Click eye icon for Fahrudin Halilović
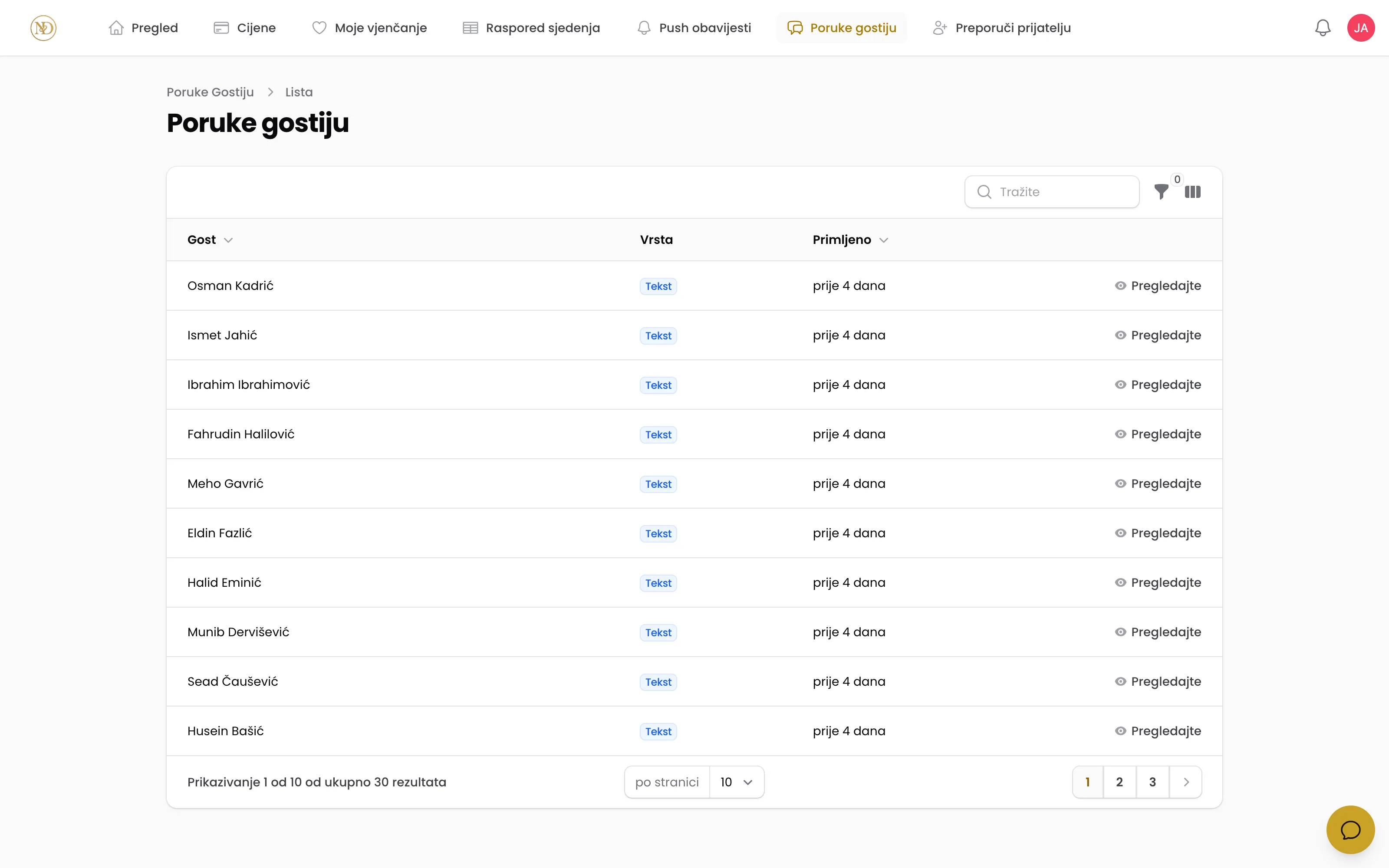 (1120, 434)
